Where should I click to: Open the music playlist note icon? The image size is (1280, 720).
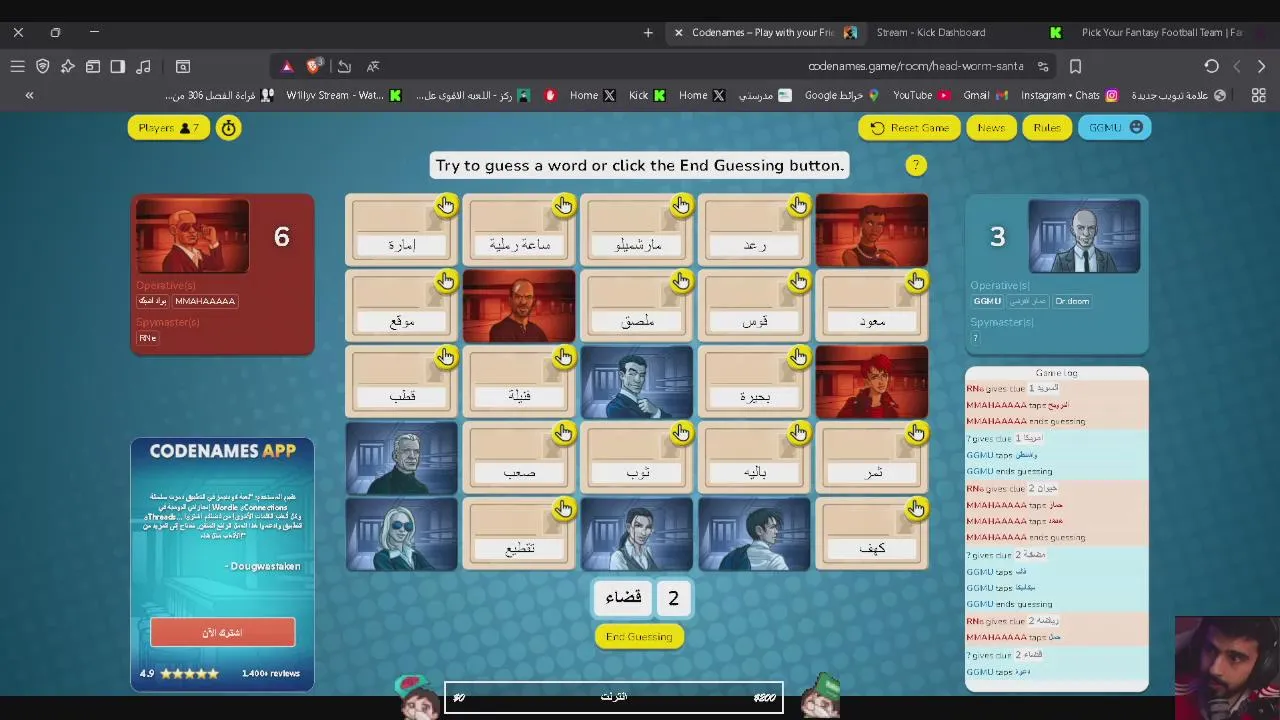[x=143, y=66]
